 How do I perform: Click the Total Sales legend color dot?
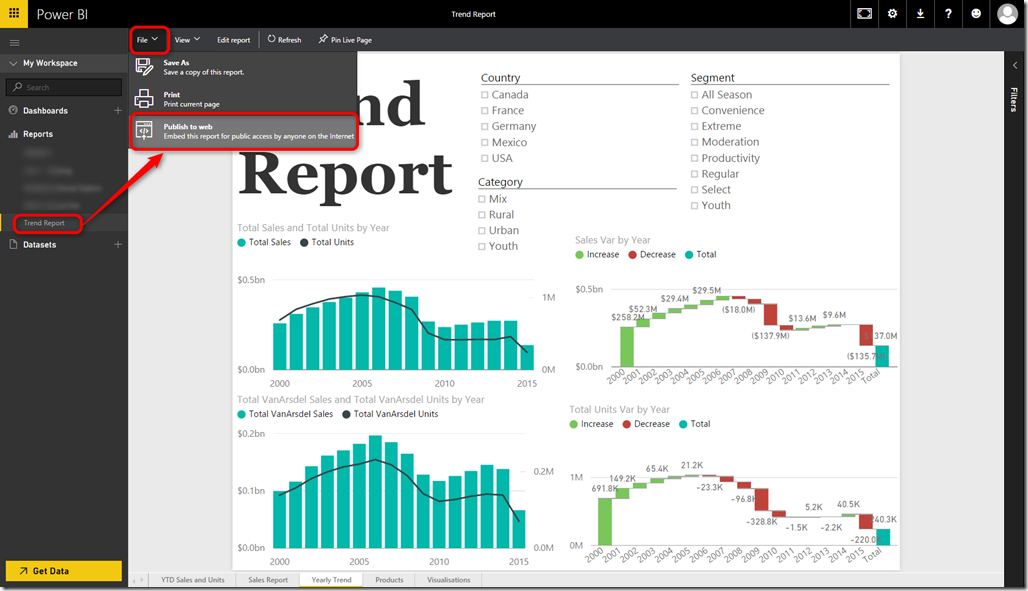(242, 243)
